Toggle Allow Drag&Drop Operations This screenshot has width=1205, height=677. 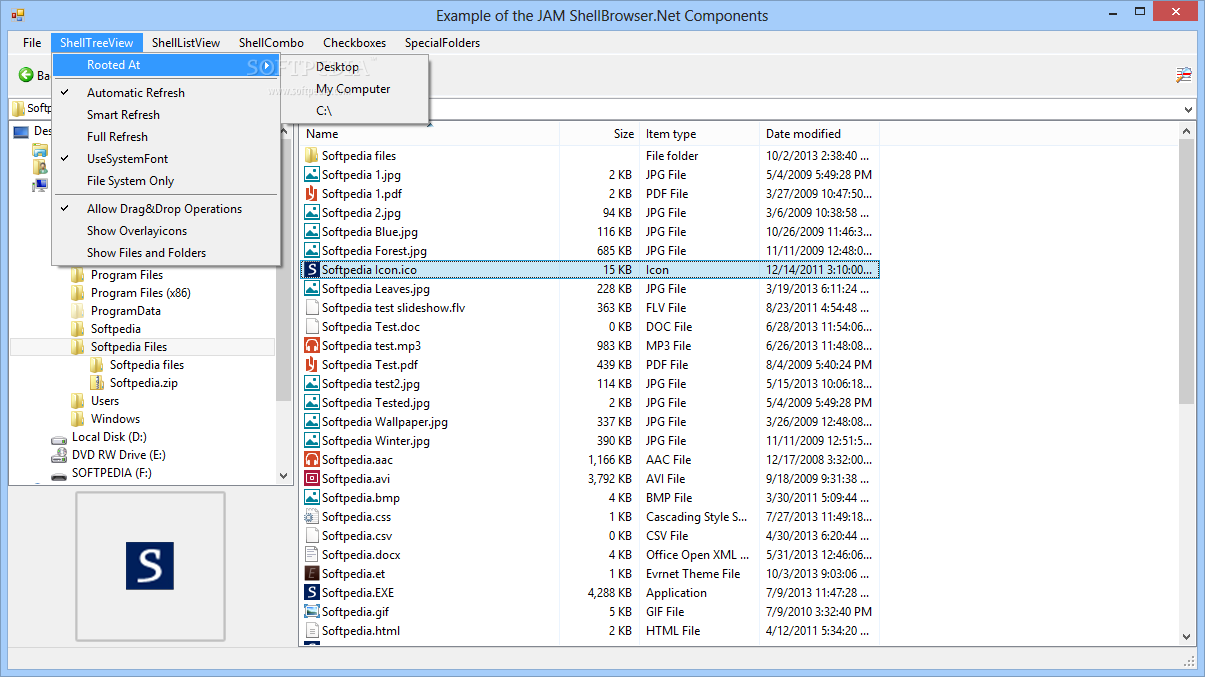166,209
